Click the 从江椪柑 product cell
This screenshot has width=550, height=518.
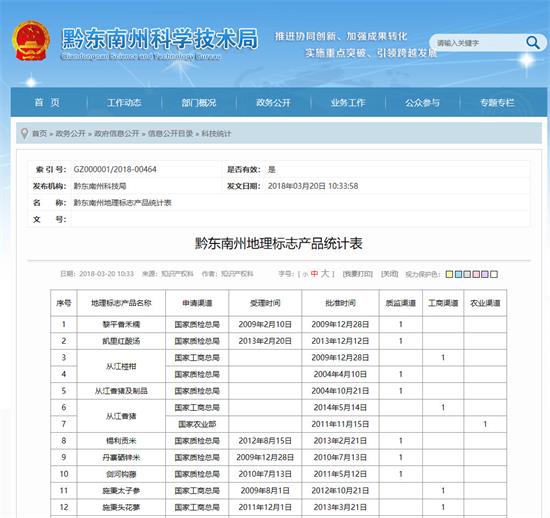pyautogui.click(x=121, y=366)
